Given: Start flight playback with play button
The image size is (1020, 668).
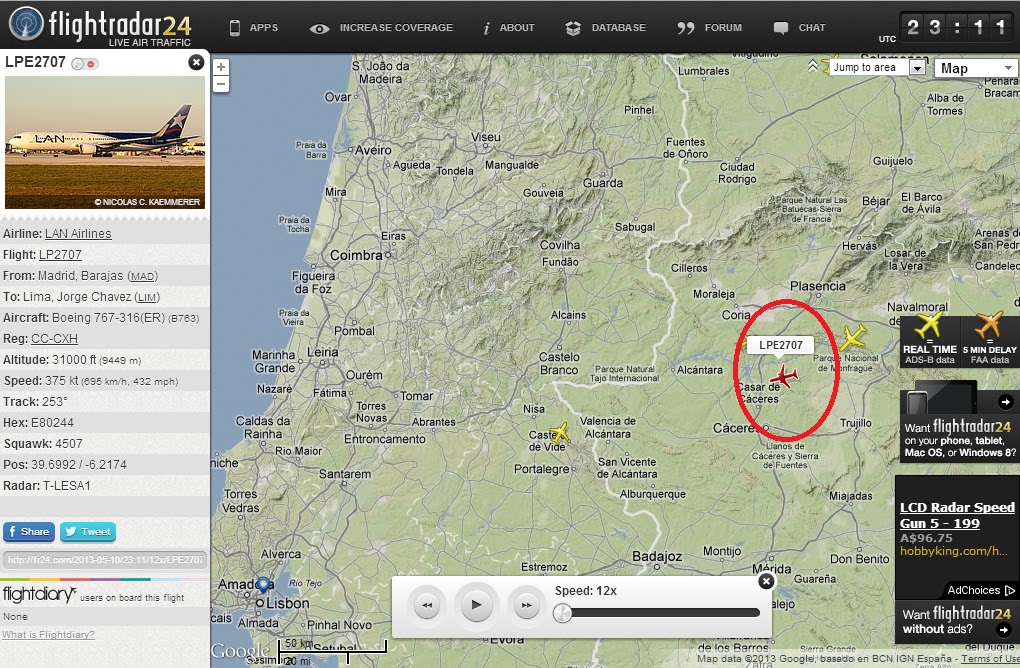Looking at the screenshot, I should (x=476, y=605).
